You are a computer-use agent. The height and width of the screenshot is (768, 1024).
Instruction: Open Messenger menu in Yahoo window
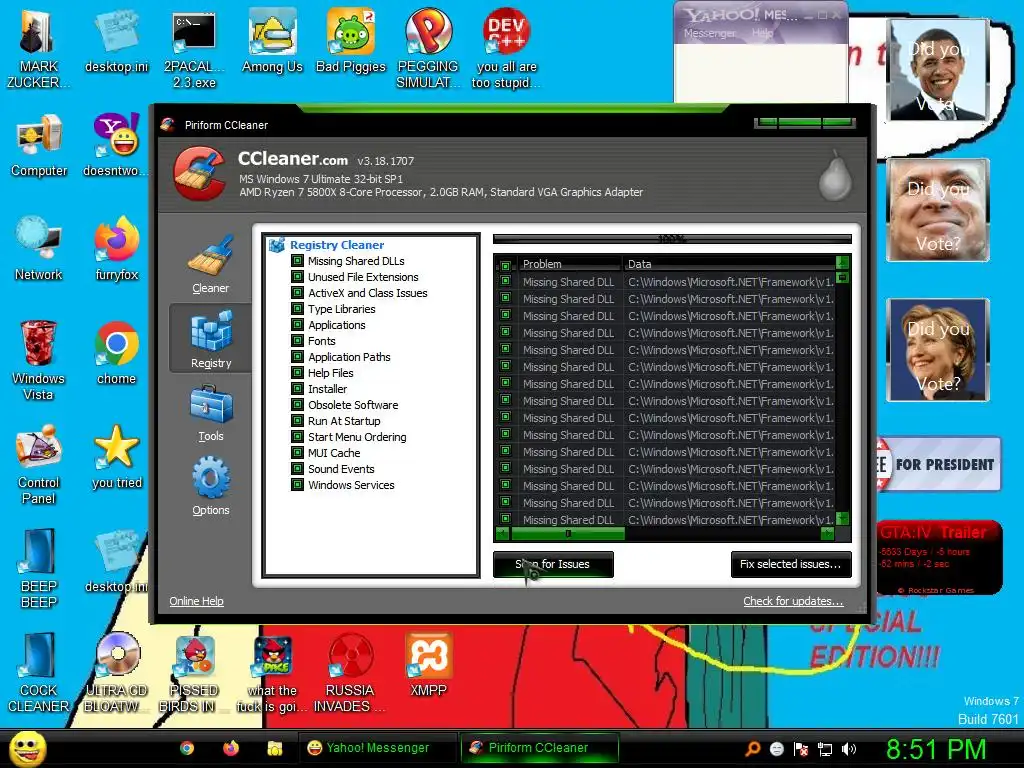click(710, 33)
